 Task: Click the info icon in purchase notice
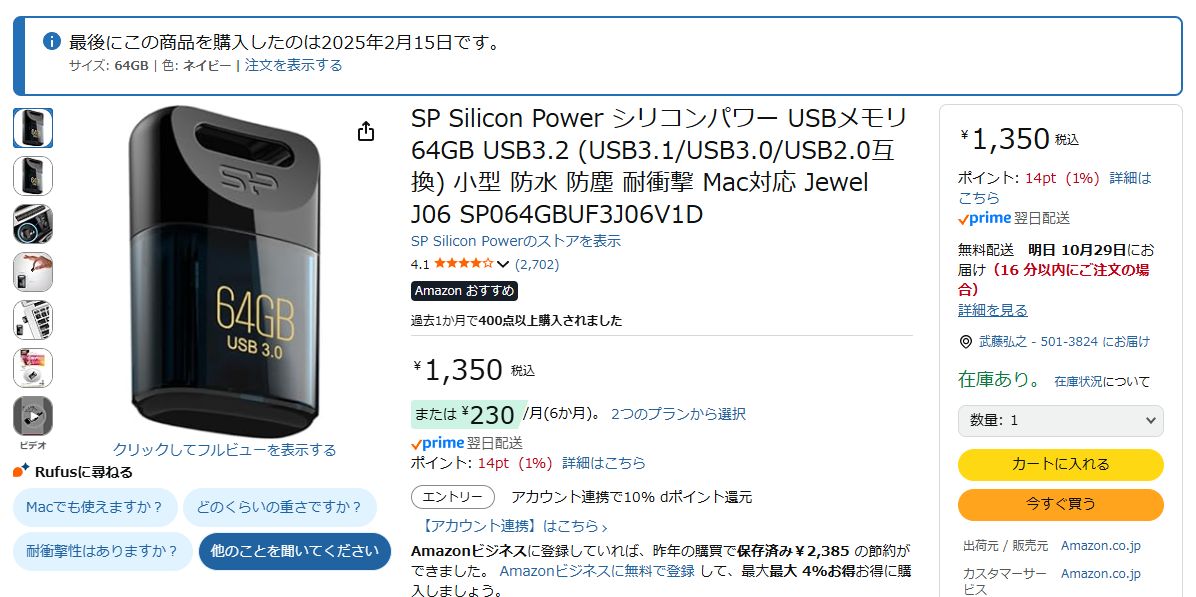click(x=52, y=42)
